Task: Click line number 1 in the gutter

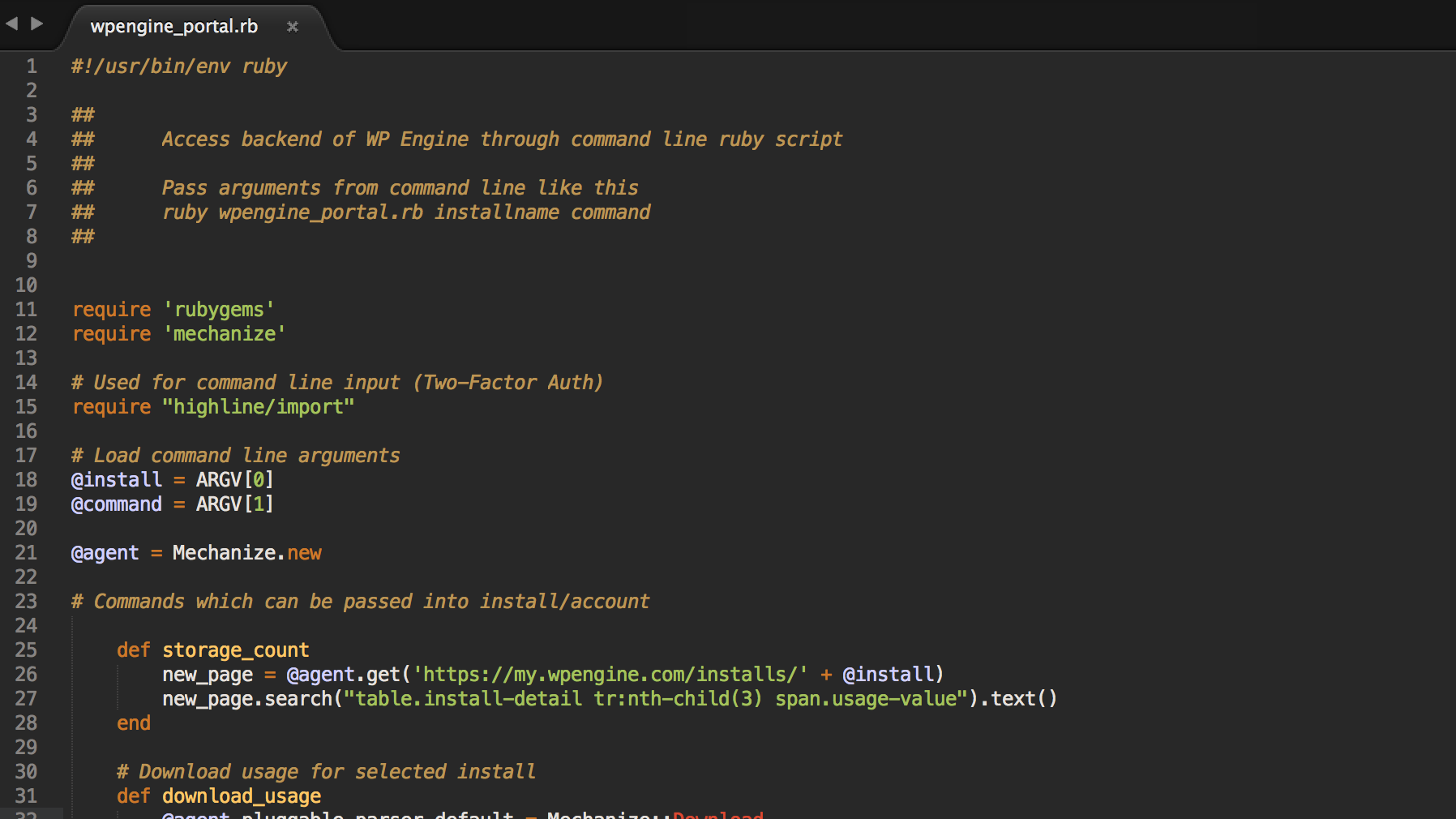Action: click(x=31, y=66)
